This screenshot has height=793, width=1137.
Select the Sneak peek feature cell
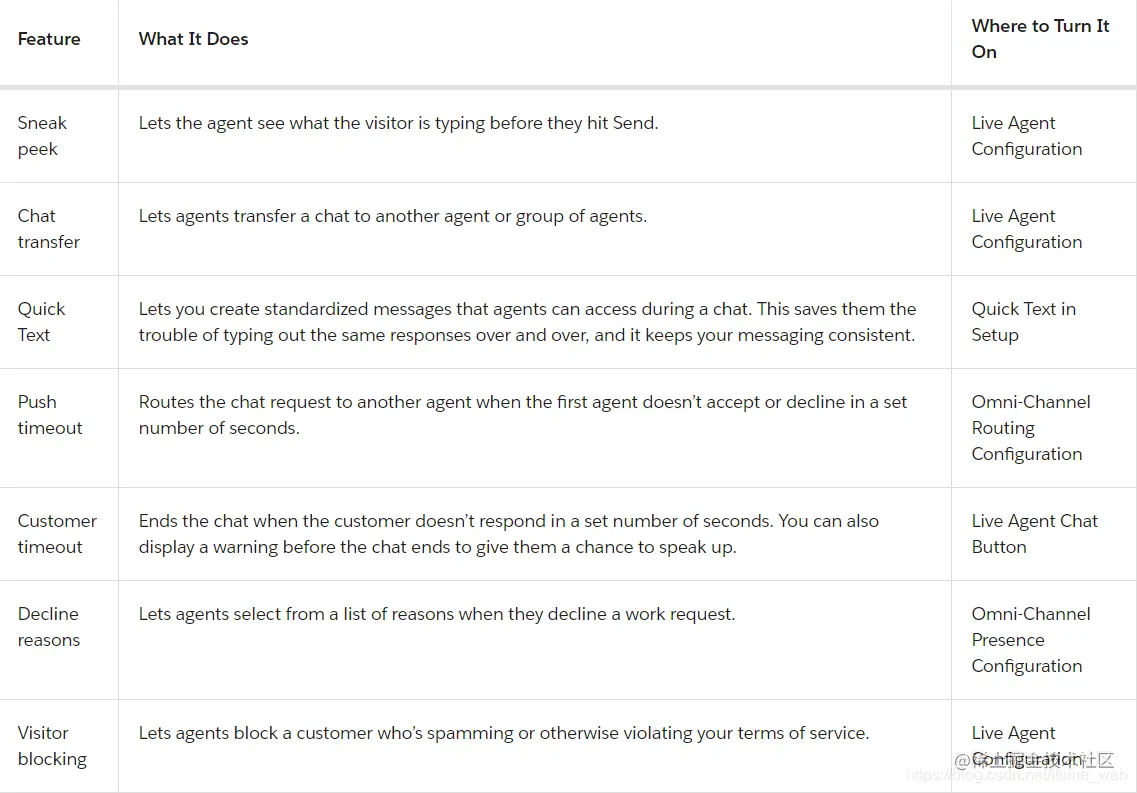point(43,136)
